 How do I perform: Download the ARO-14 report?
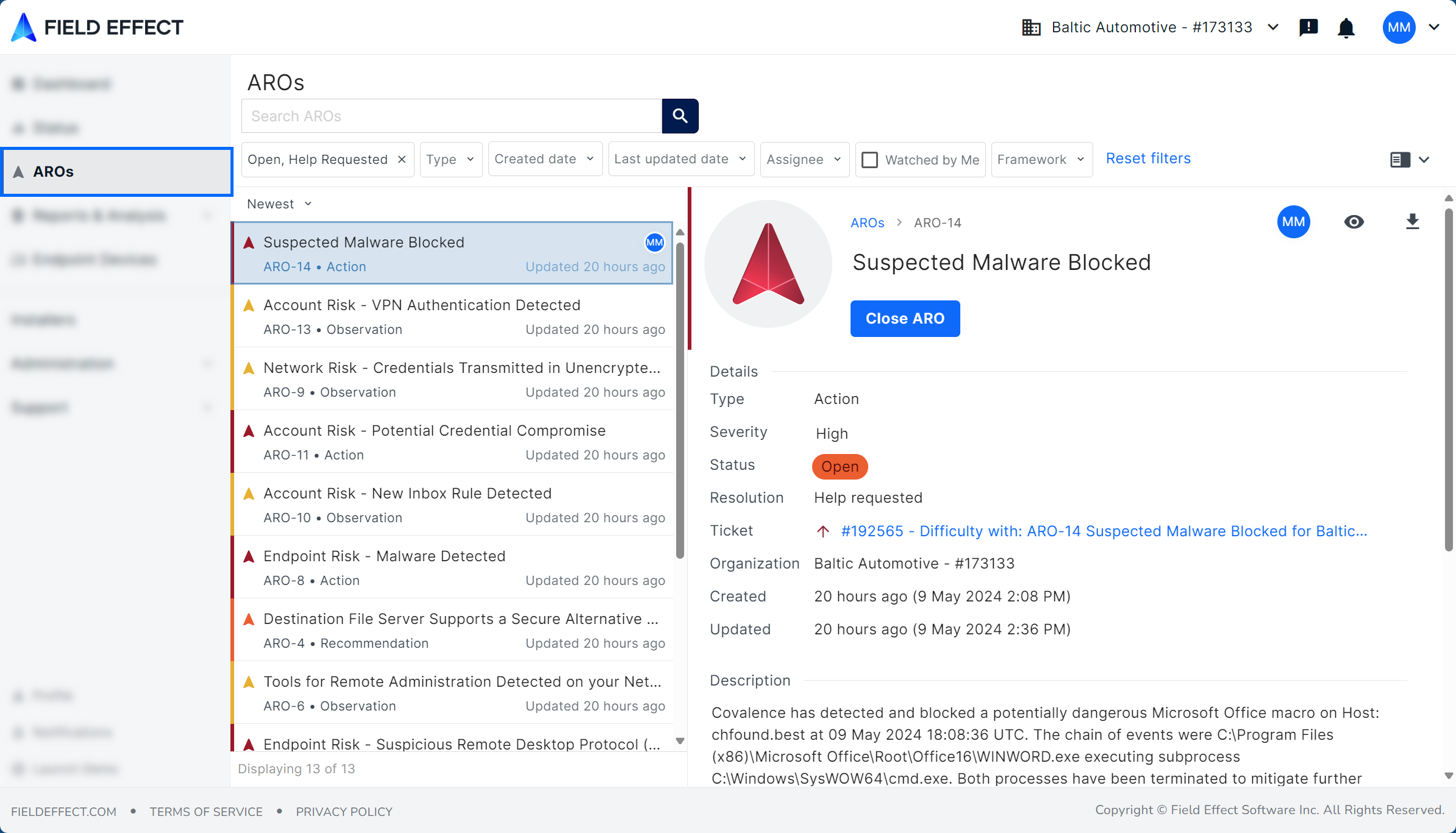tap(1412, 222)
